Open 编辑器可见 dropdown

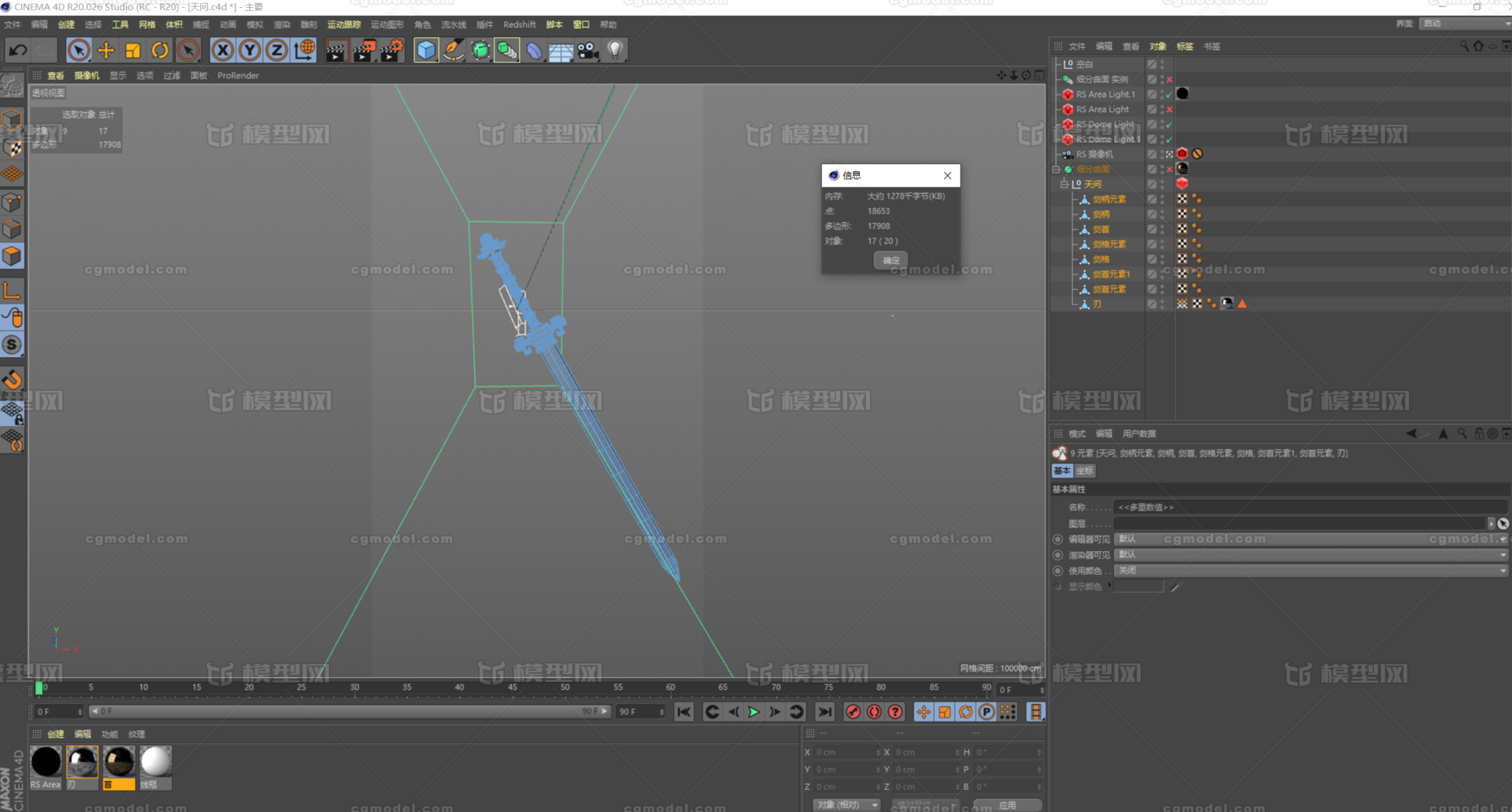[x=1312, y=539]
